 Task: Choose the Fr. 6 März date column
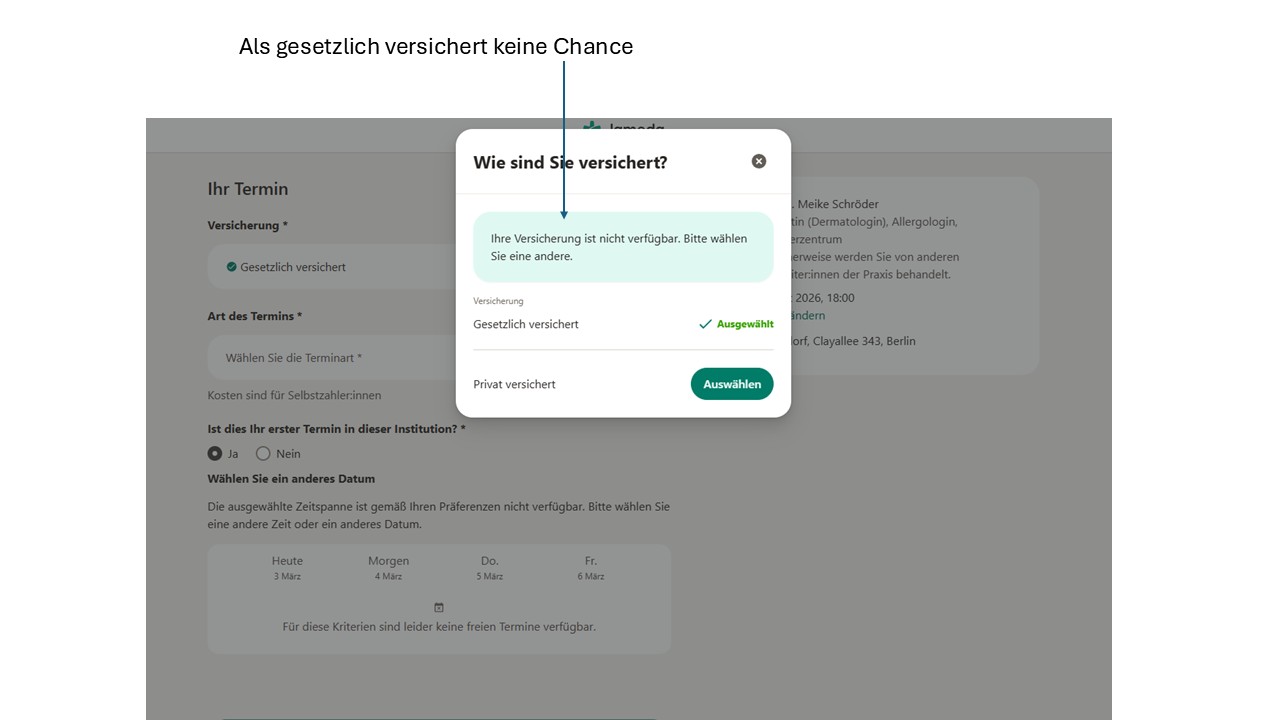tap(591, 567)
